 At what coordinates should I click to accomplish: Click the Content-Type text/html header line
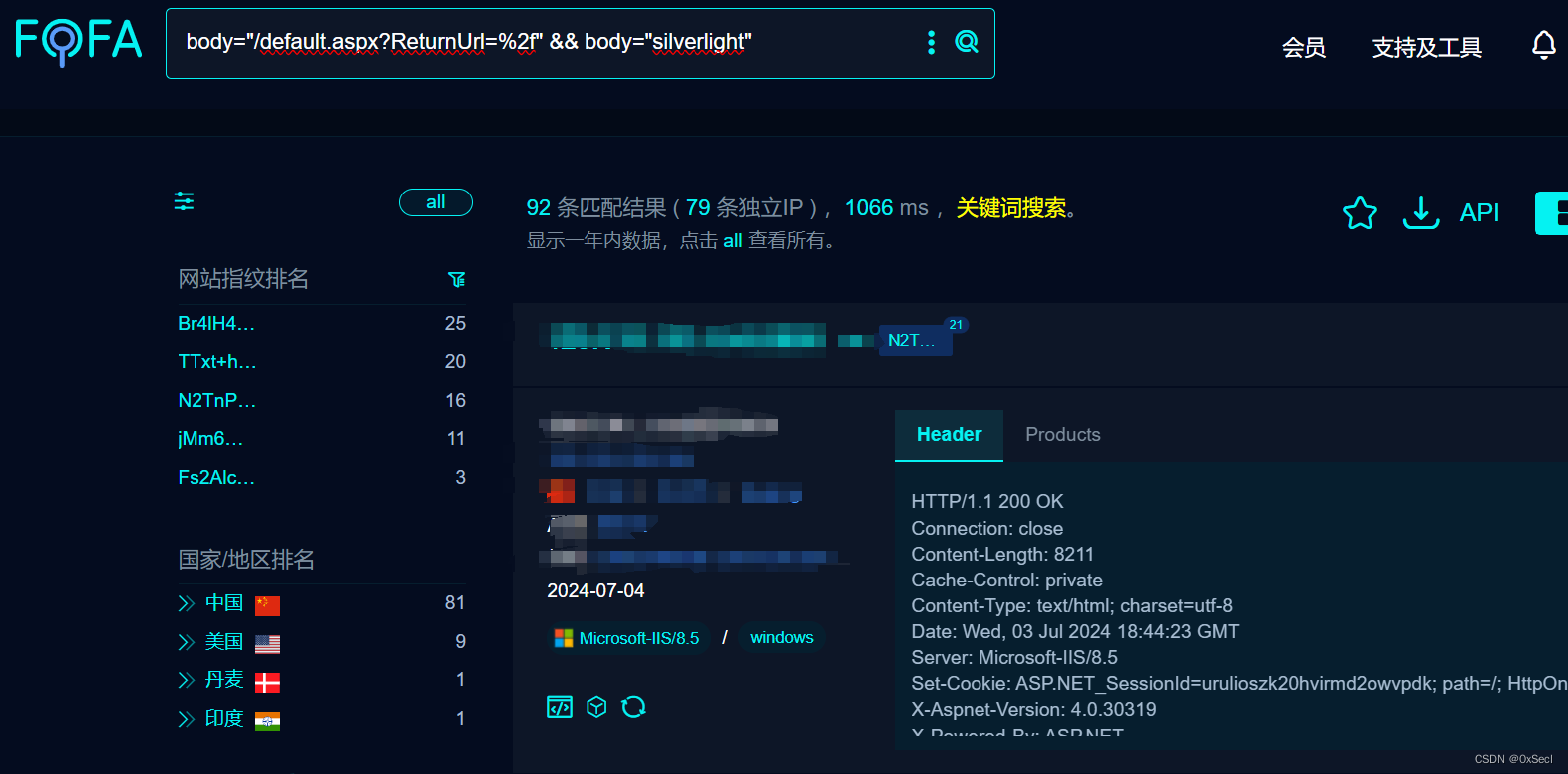[1071, 605]
